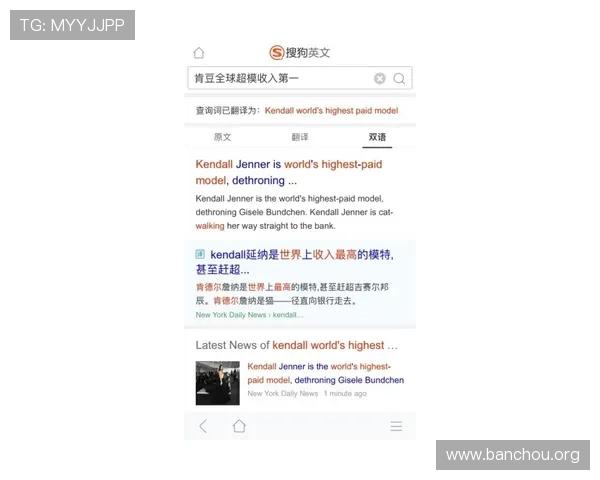Tap the home icon in the bottom bar

(x=239, y=426)
